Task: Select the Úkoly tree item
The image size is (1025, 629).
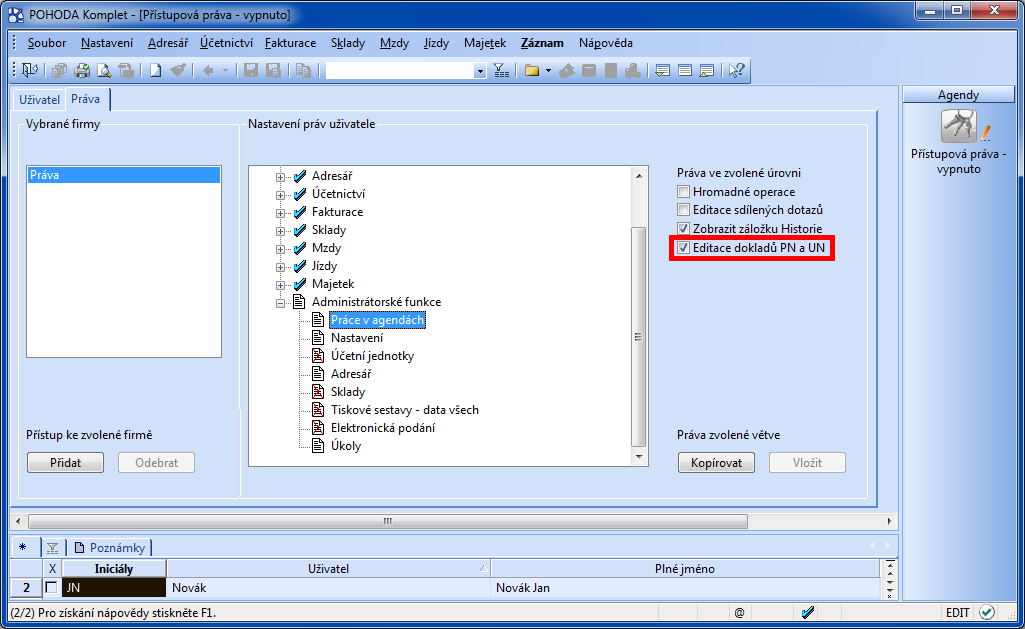Action: click(346, 446)
